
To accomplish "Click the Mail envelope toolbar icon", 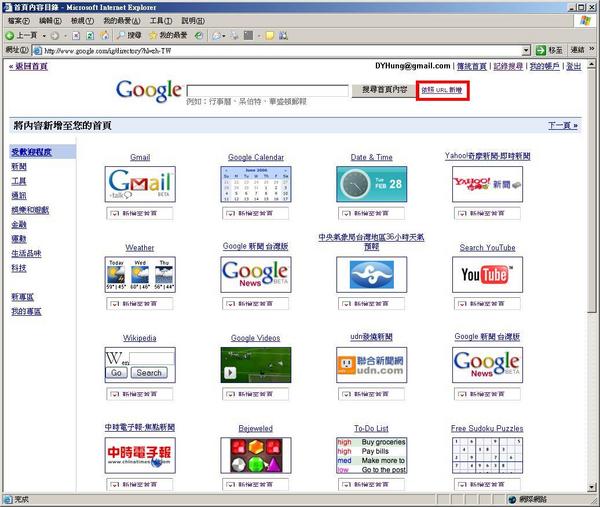I will (217, 36).
